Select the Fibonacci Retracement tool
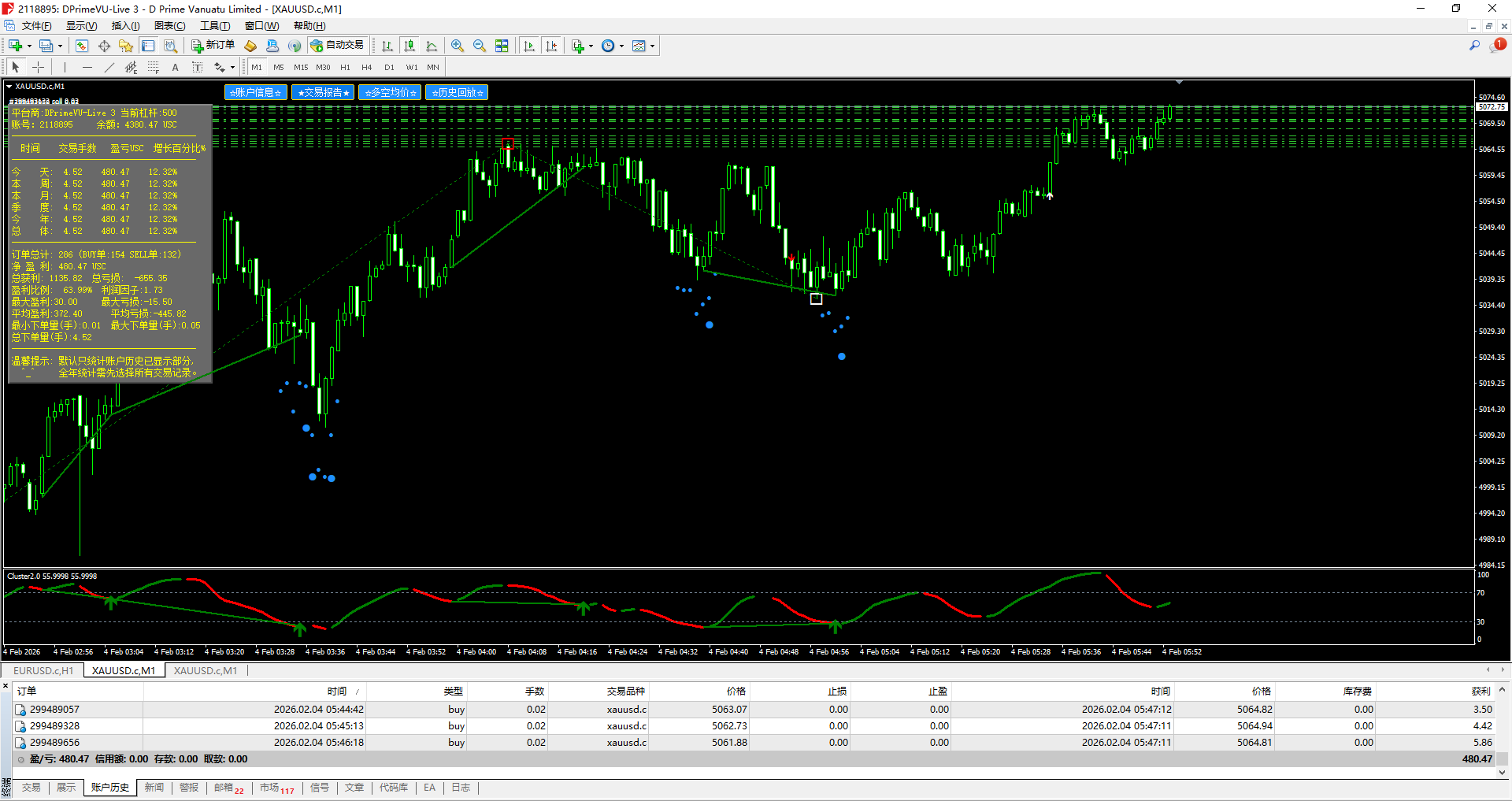The width and height of the screenshot is (1512, 801). (x=154, y=68)
